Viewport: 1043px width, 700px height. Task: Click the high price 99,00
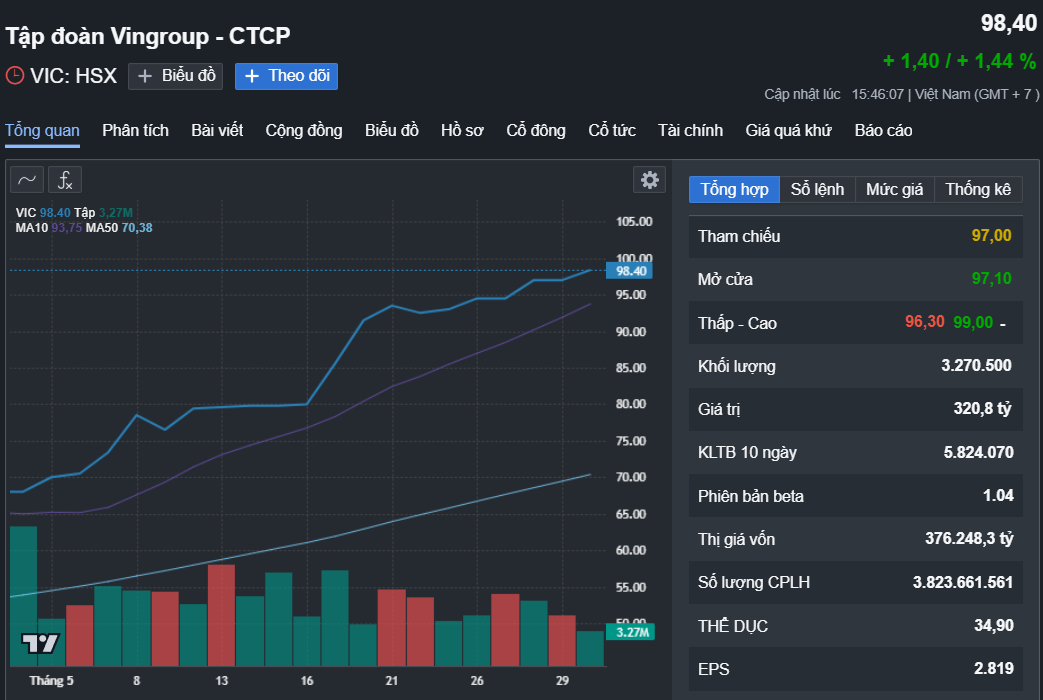[x=973, y=323]
